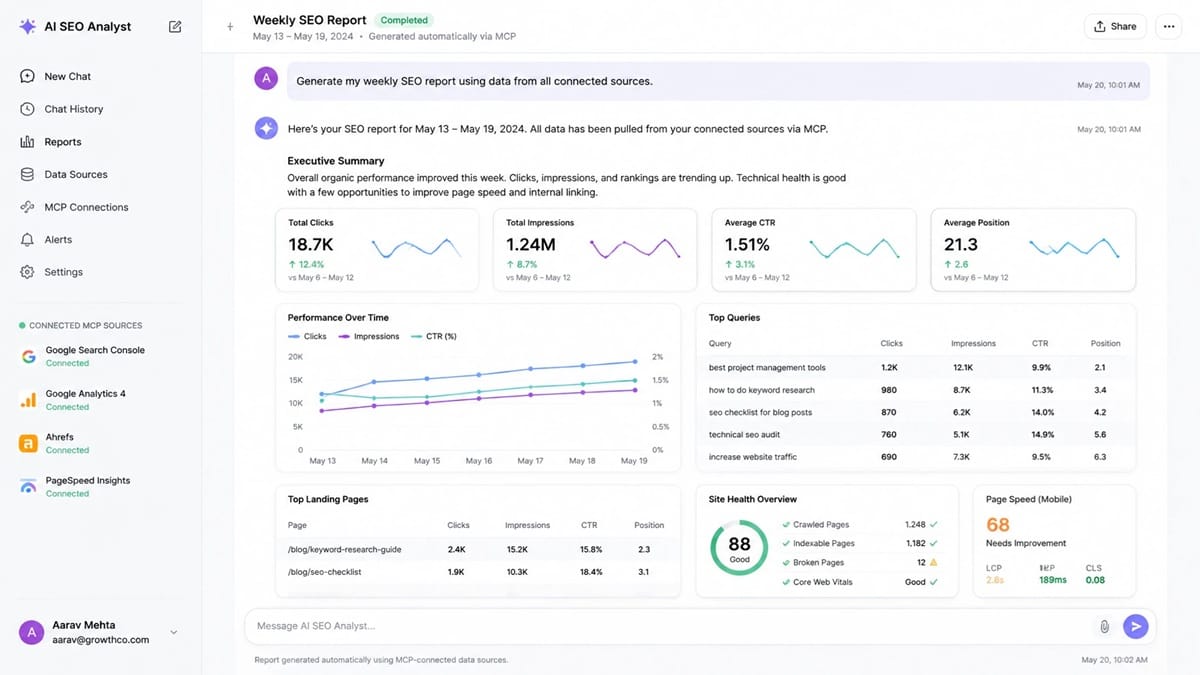Screen dimensions: 1200x675
Task: Toggle the Clicks series in chart legend
Action: (307, 336)
